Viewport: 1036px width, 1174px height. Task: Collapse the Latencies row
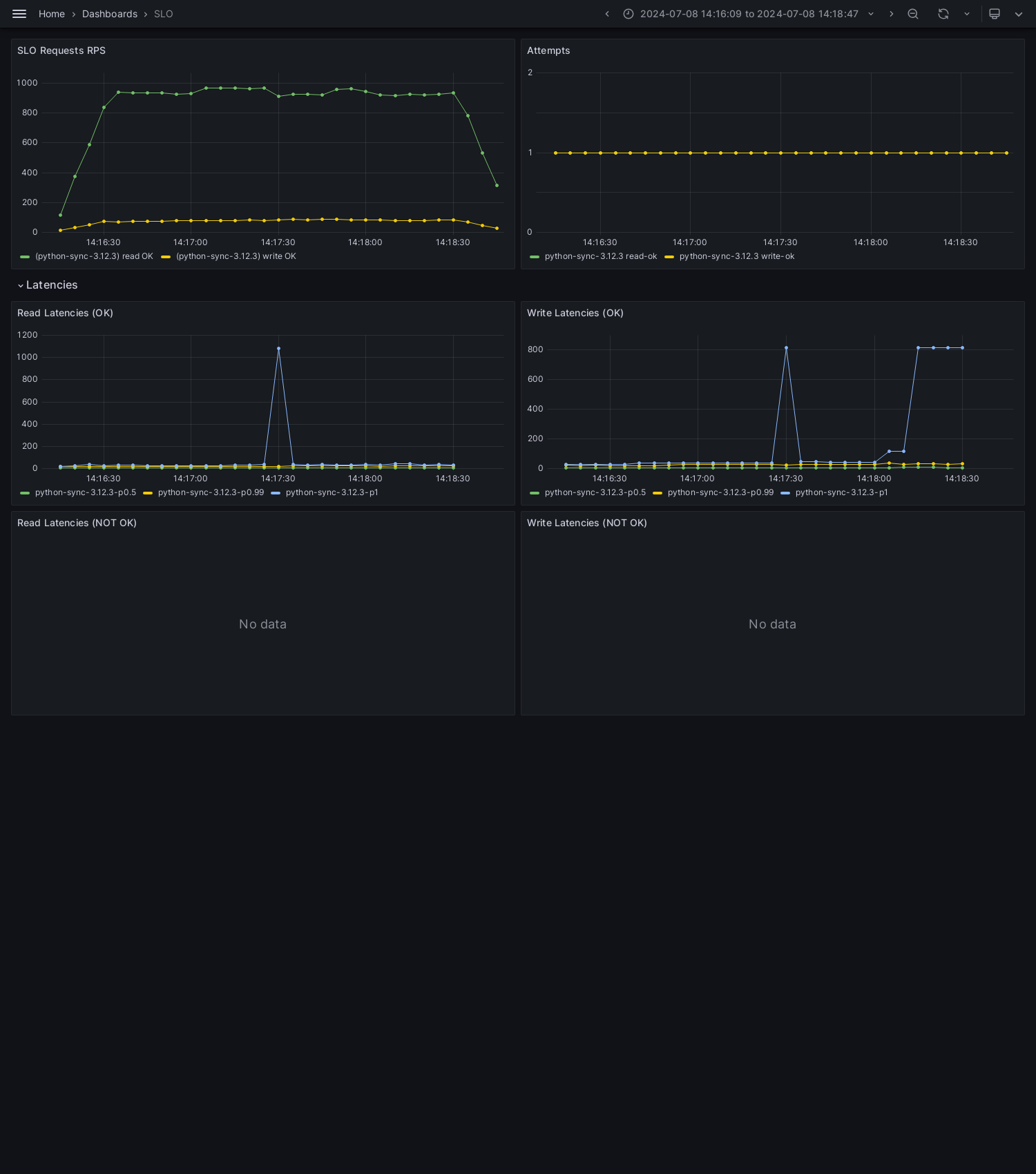click(48, 285)
